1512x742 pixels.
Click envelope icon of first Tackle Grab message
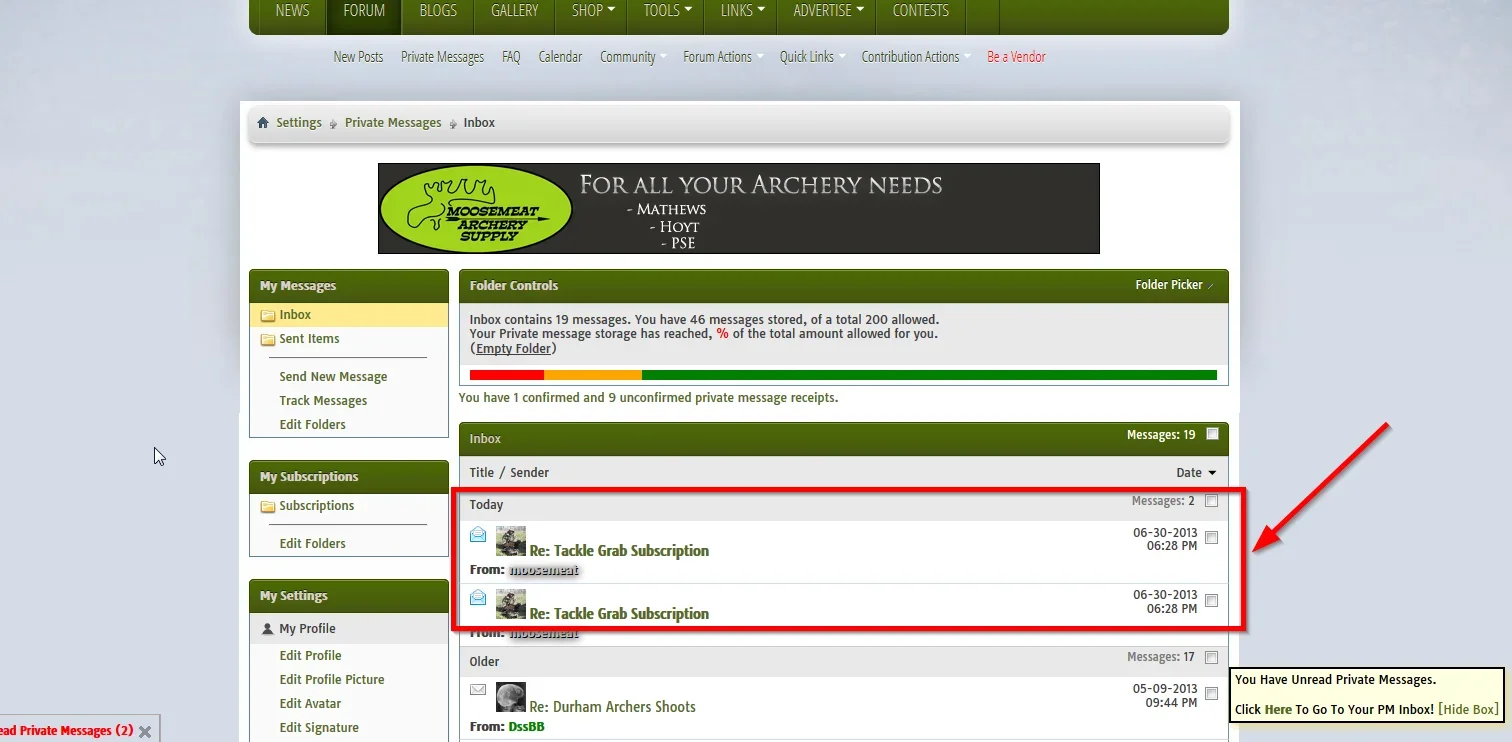[478, 535]
